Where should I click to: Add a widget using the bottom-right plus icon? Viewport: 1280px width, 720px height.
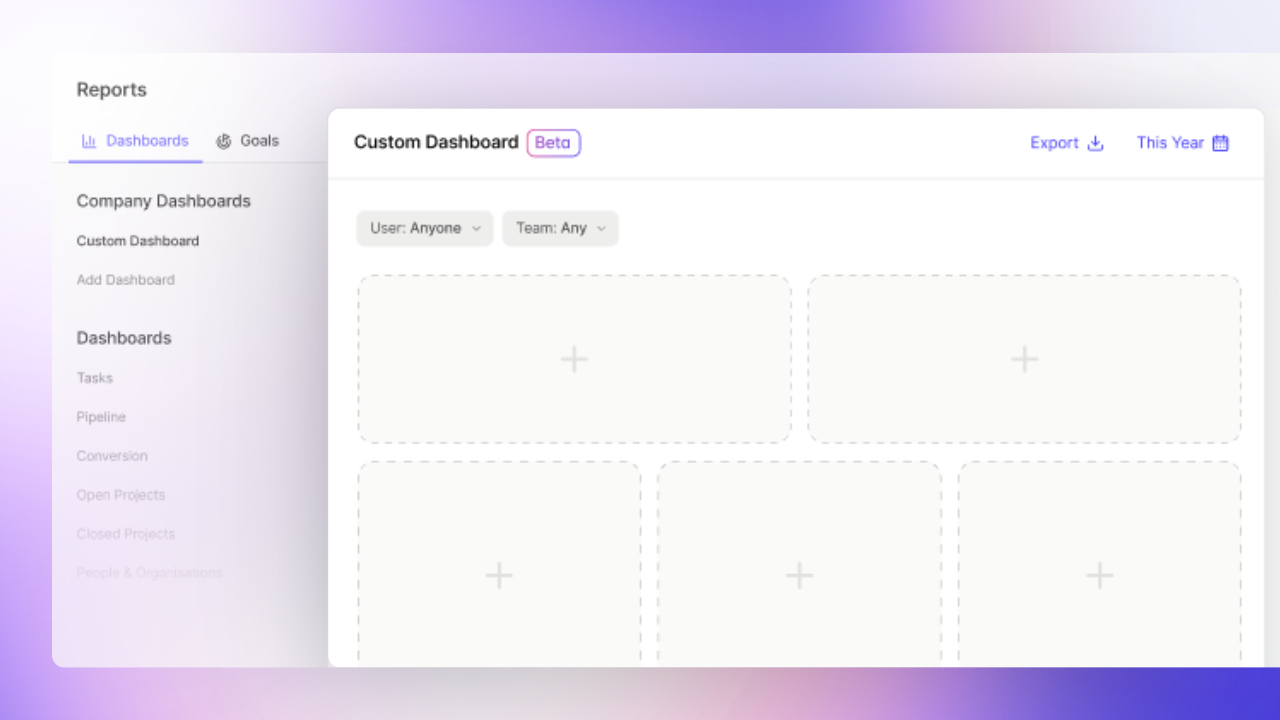pos(1099,575)
